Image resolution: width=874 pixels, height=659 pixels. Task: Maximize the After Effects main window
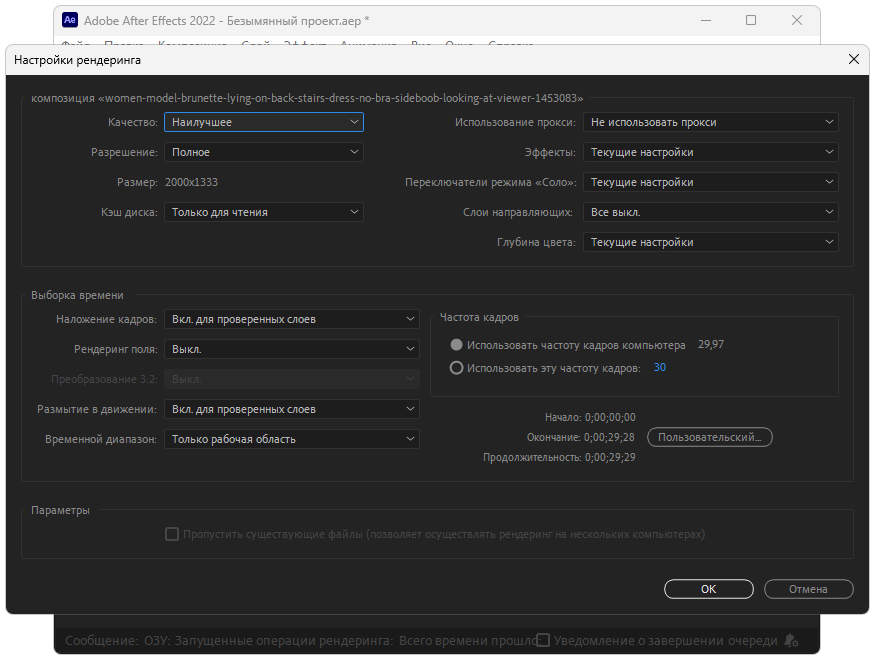click(x=751, y=21)
